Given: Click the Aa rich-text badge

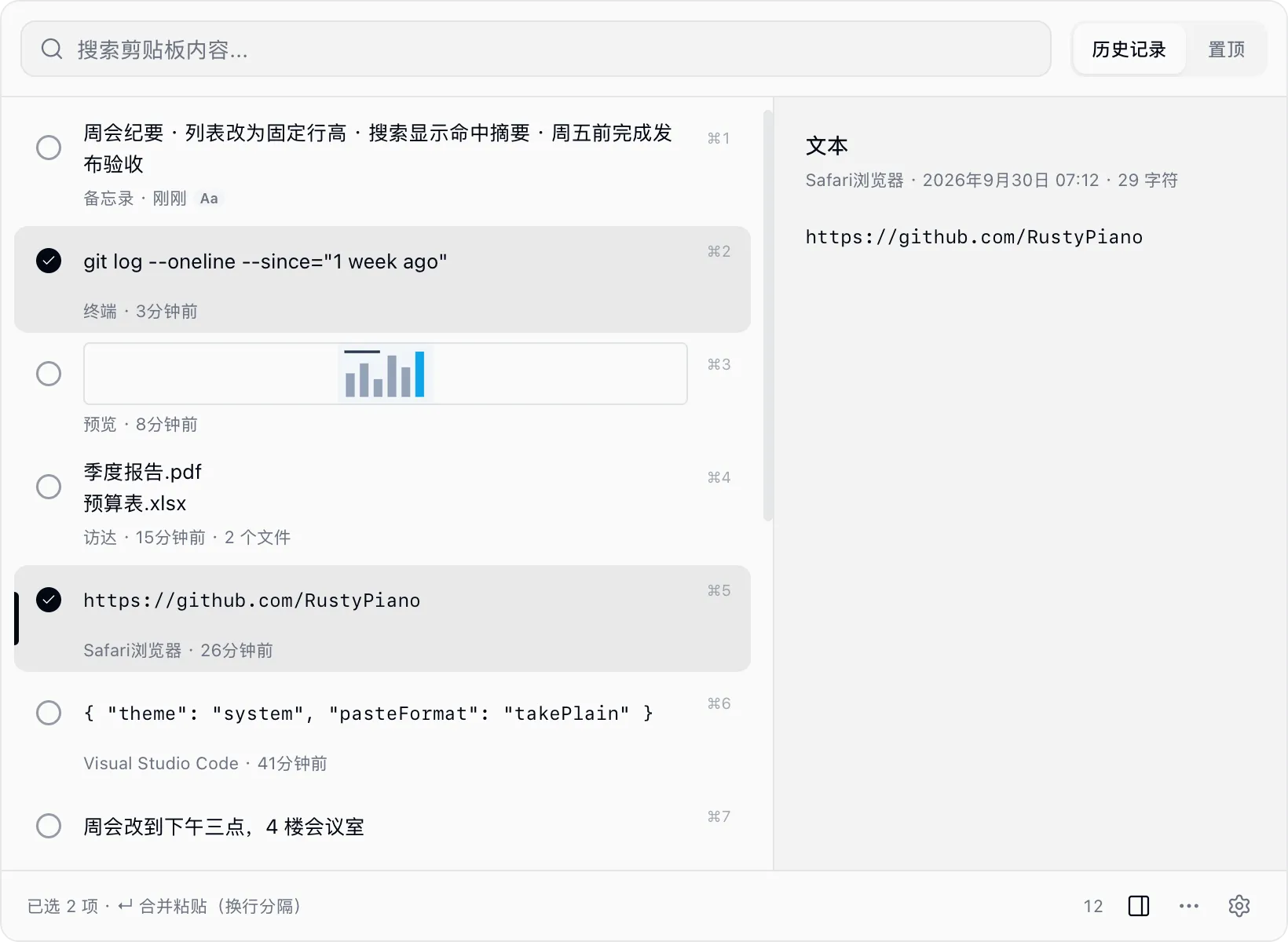Looking at the screenshot, I should coord(209,199).
